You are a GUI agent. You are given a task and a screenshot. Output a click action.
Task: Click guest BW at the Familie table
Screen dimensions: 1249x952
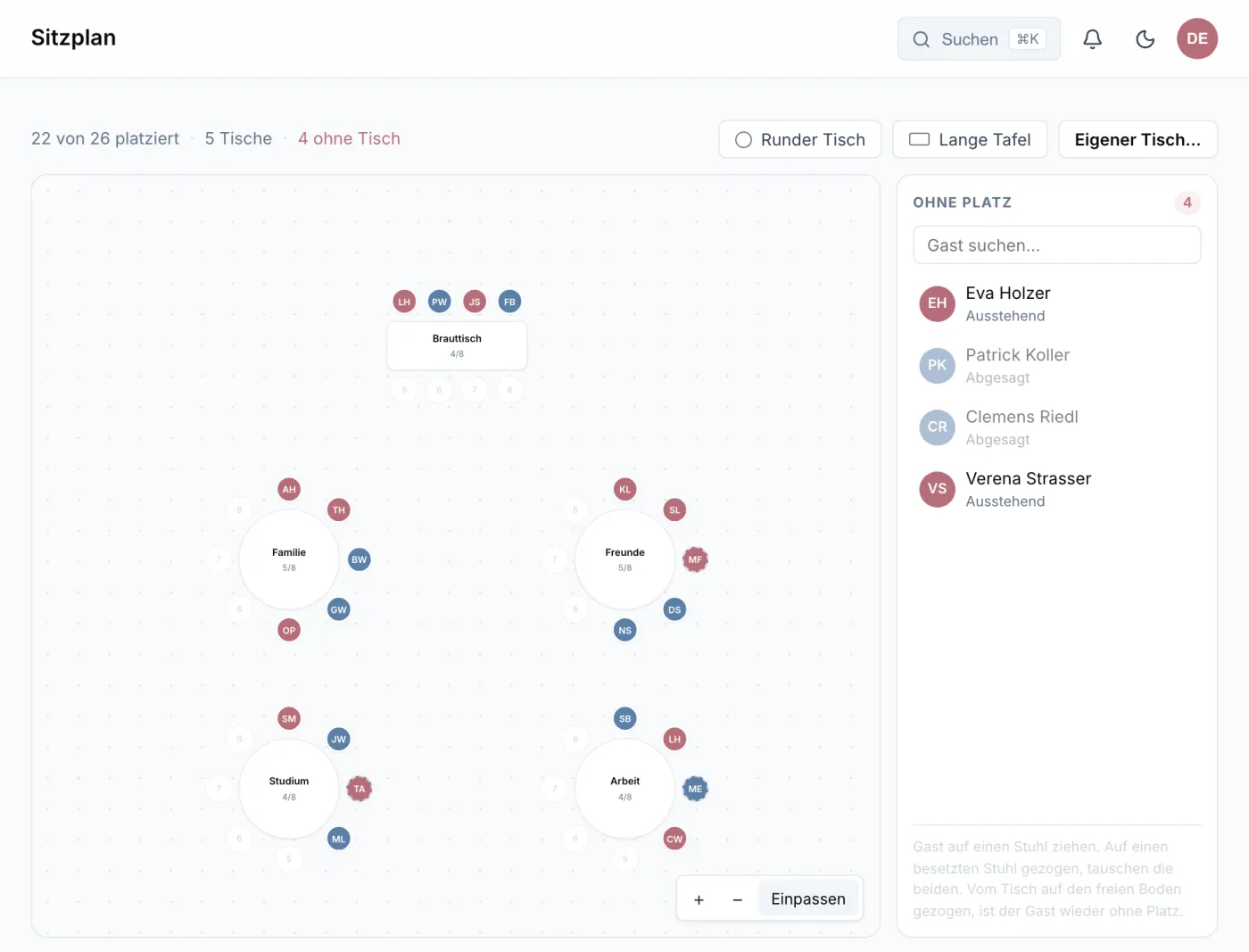click(x=360, y=559)
